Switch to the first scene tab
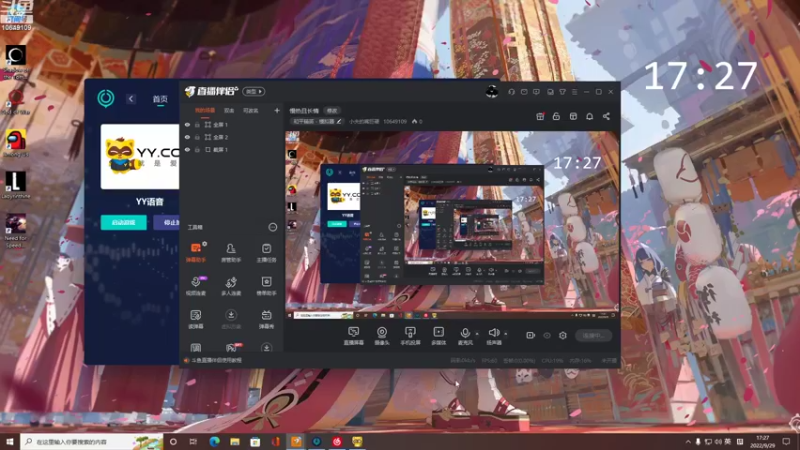800x450 pixels. tap(205, 110)
